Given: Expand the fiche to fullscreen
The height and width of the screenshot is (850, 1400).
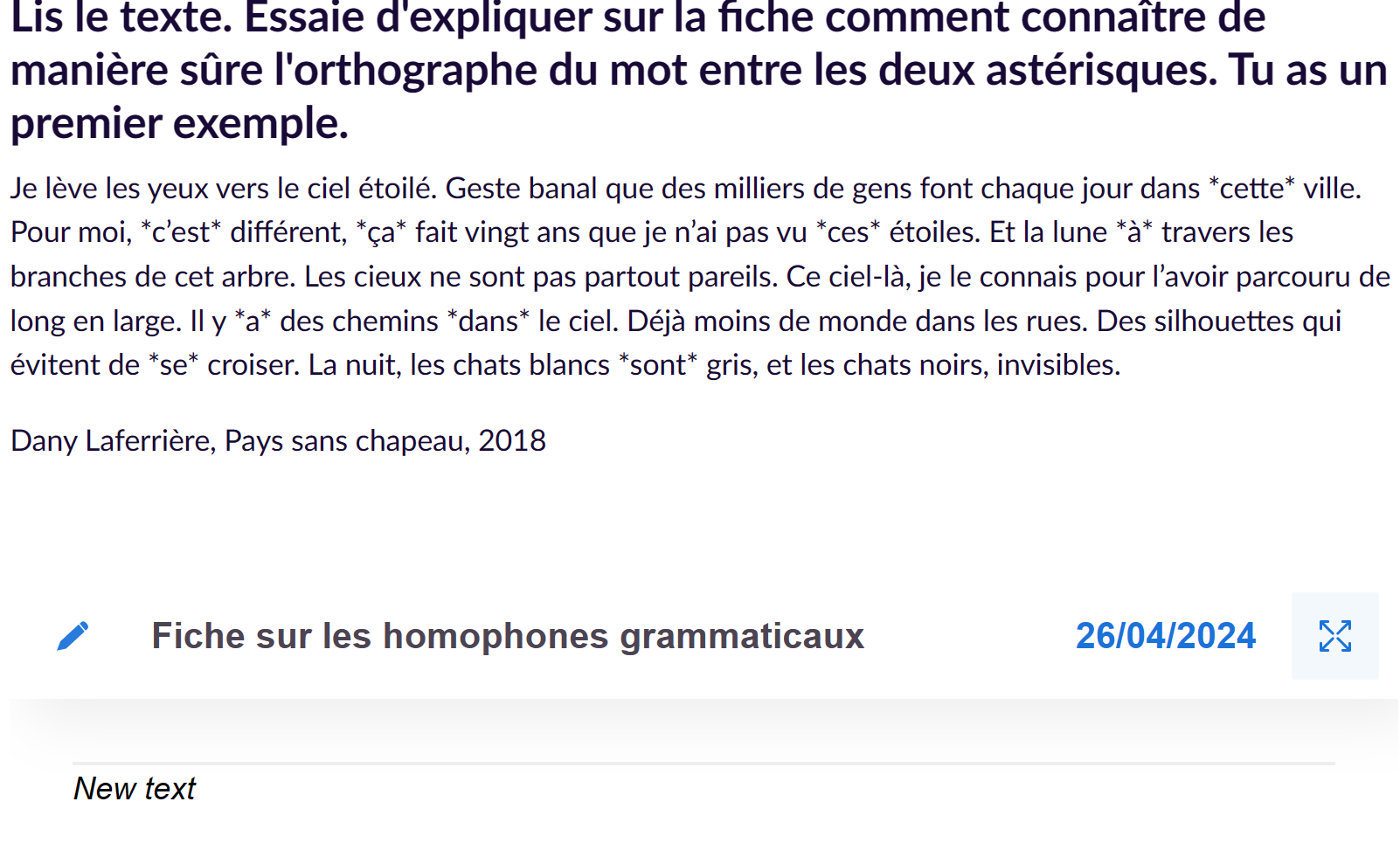Looking at the screenshot, I should (1334, 636).
